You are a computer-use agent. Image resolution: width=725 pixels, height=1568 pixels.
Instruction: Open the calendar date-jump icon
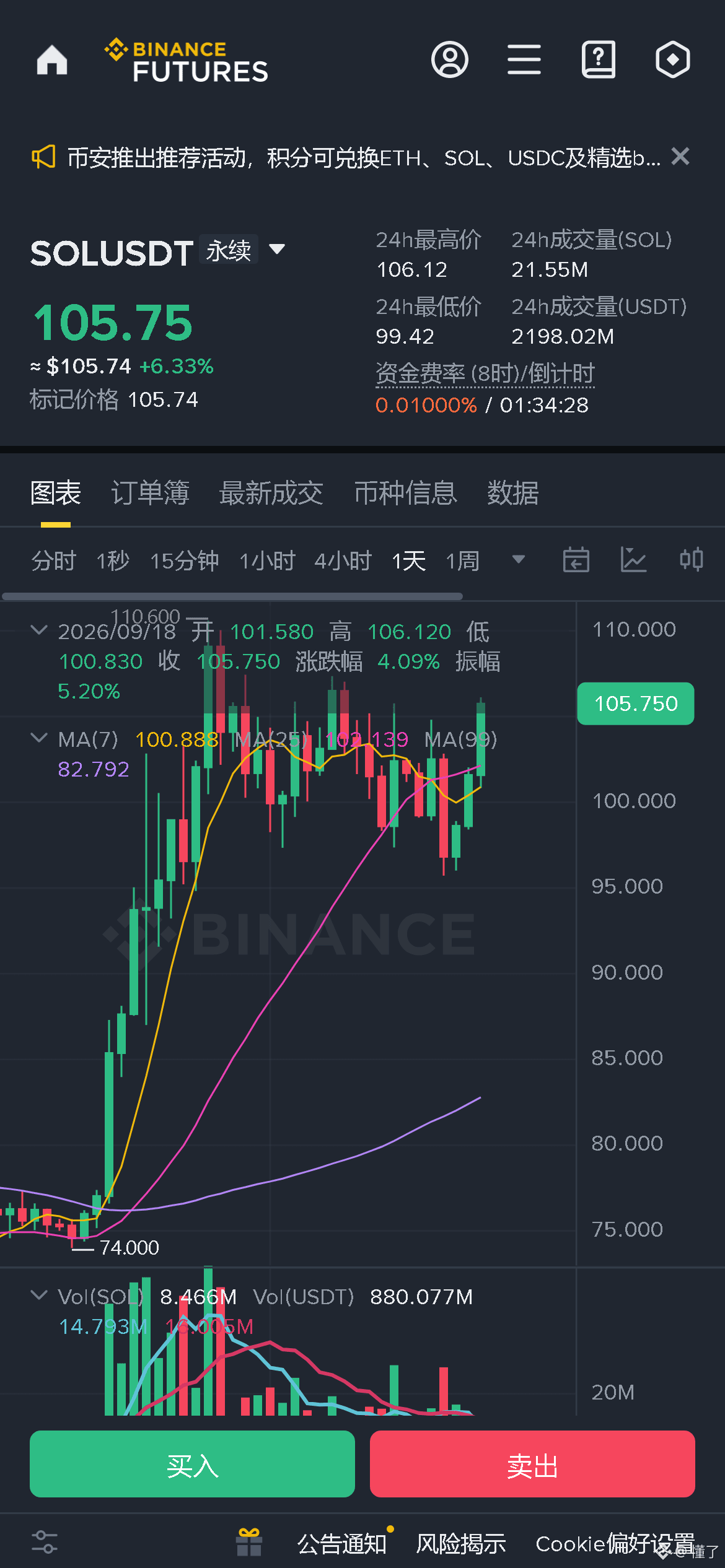(x=576, y=560)
